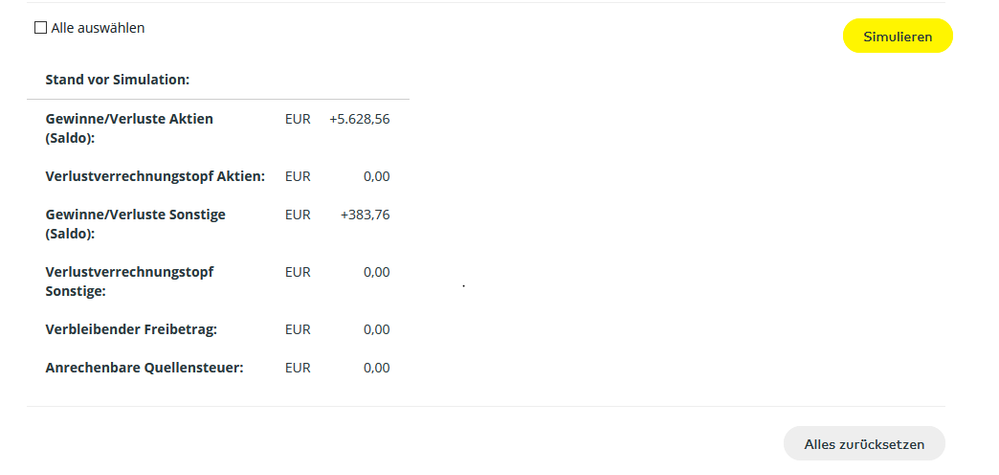
Task: Click EUR in the Anrechenbare Quellensteuer row
Action: click(298, 367)
